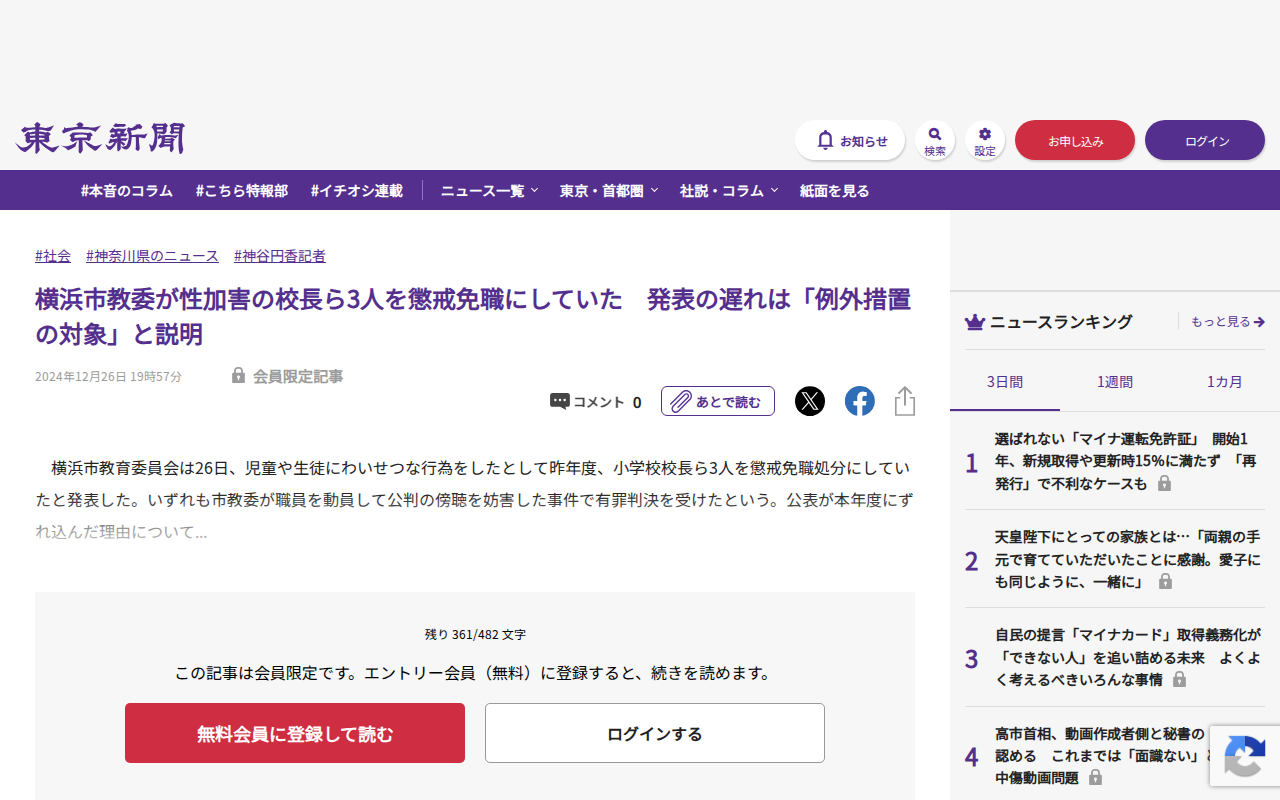Open the #神奈川県のニュース tag link
The height and width of the screenshot is (800, 1280).
[152, 256]
